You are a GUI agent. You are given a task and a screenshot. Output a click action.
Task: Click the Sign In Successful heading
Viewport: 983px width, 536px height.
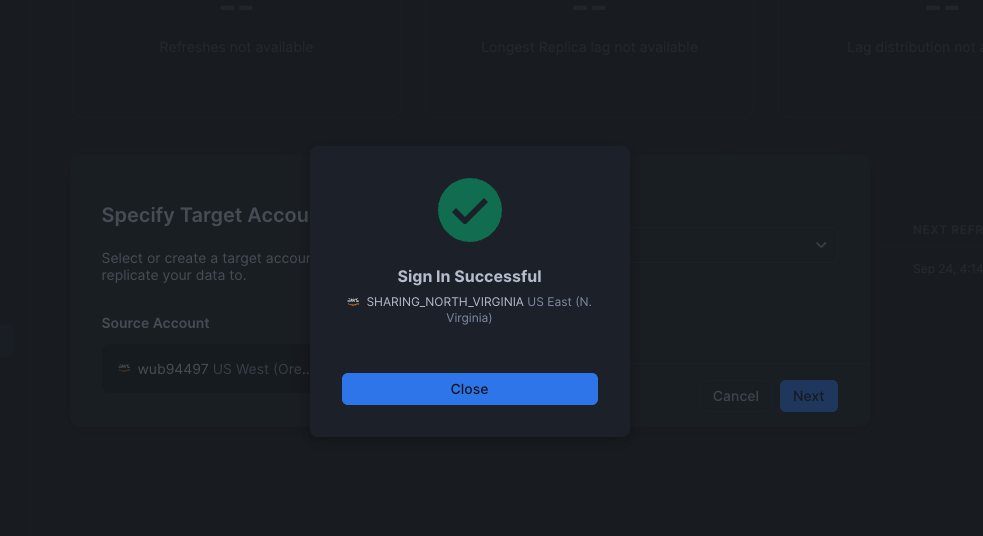tap(469, 277)
